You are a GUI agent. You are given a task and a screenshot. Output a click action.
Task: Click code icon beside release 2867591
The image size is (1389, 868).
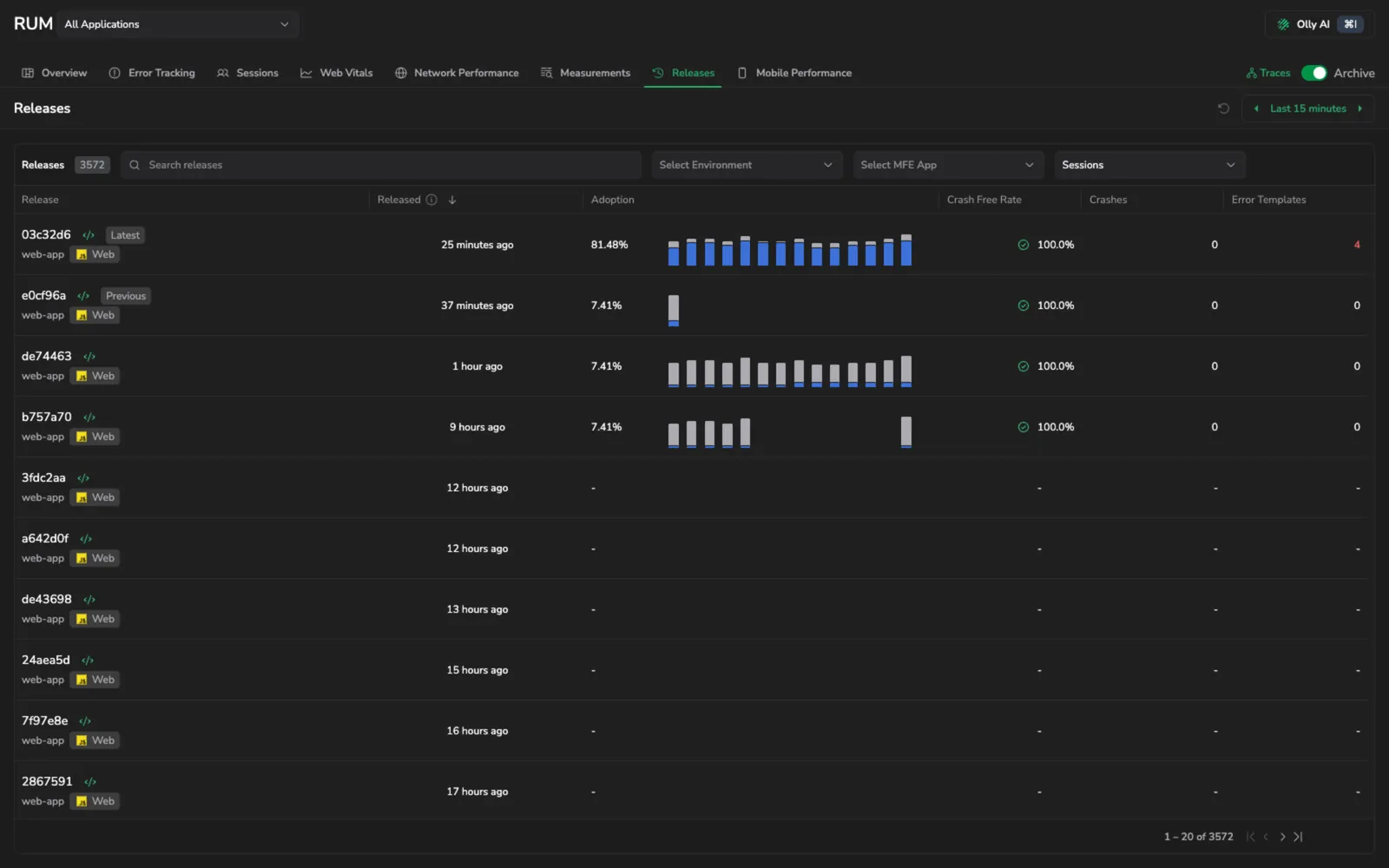[x=90, y=782]
